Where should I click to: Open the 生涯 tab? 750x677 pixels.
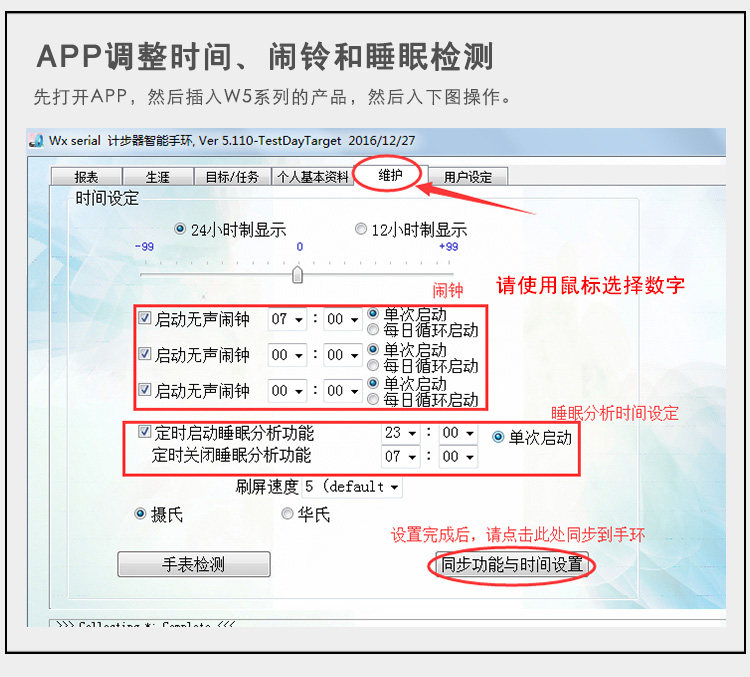(158, 177)
